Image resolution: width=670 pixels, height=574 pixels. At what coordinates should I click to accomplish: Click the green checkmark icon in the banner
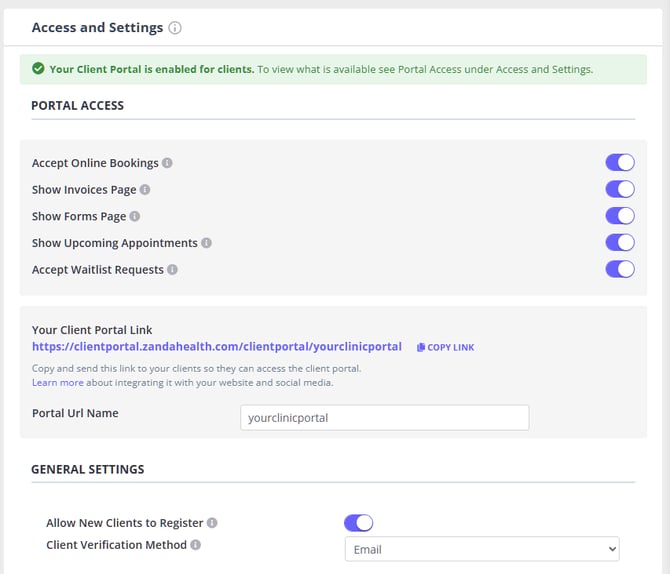click(38, 69)
